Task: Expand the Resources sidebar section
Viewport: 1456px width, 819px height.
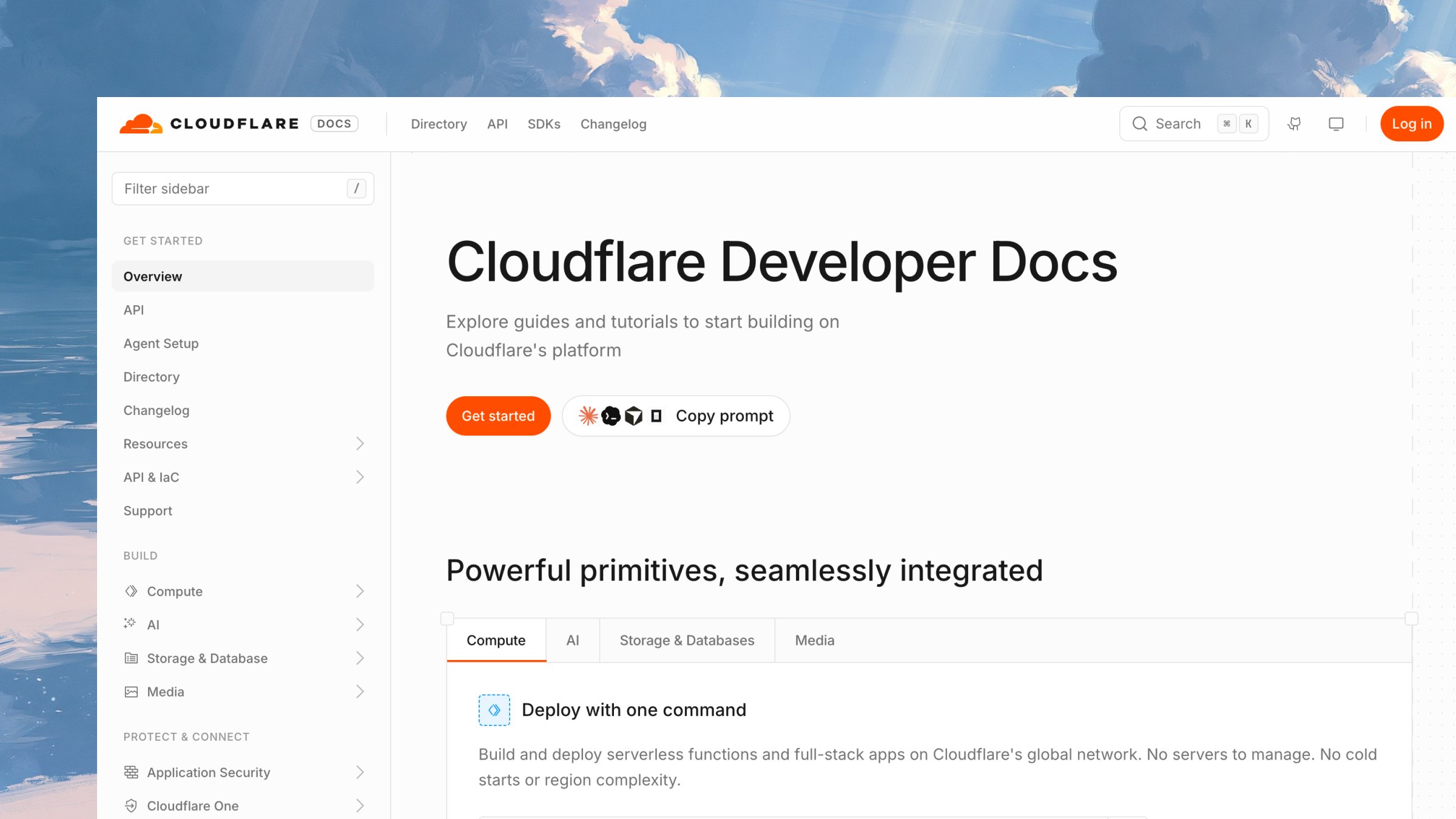Action: pyautogui.click(x=360, y=443)
